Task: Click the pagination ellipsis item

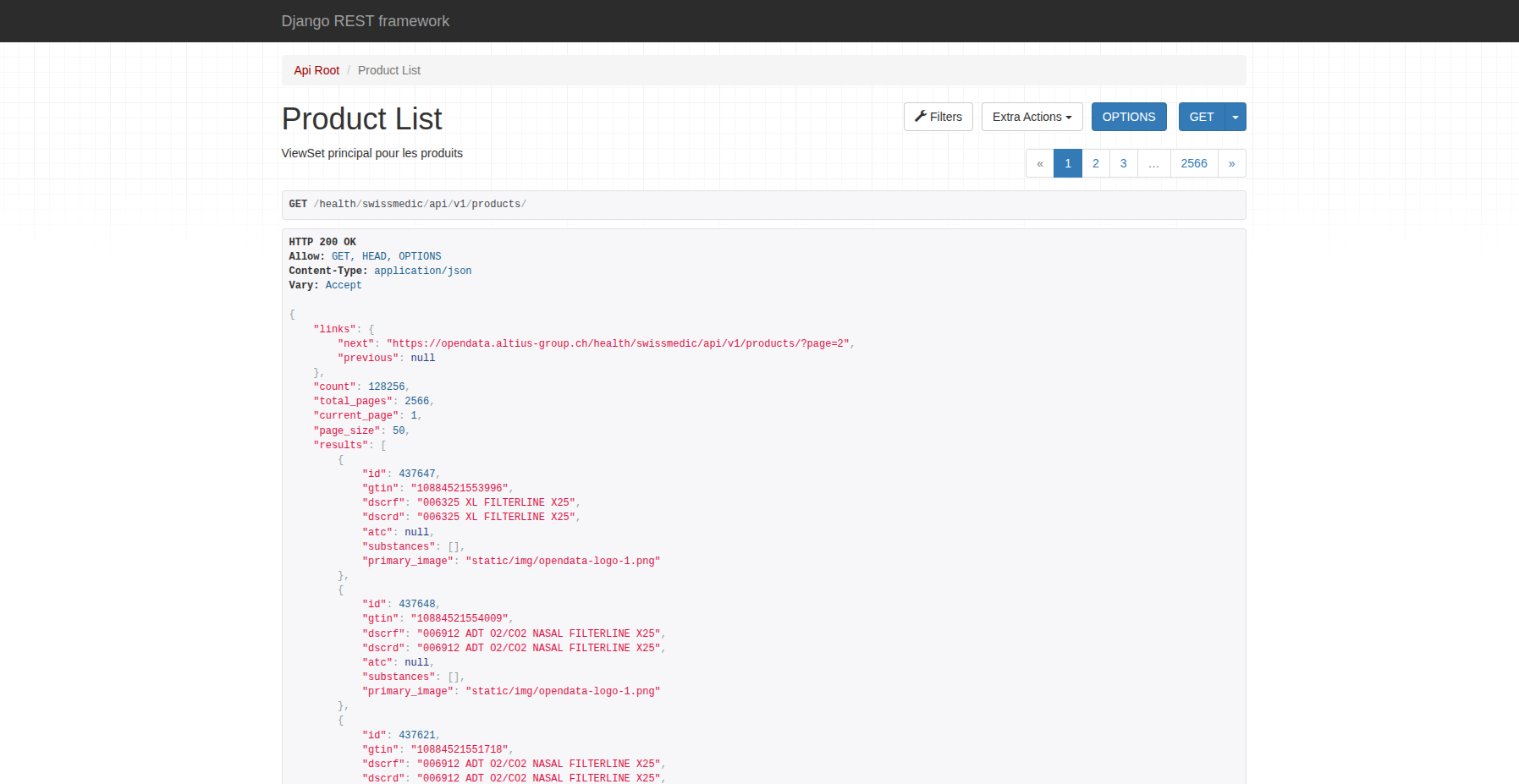Action: [1153, 163]
